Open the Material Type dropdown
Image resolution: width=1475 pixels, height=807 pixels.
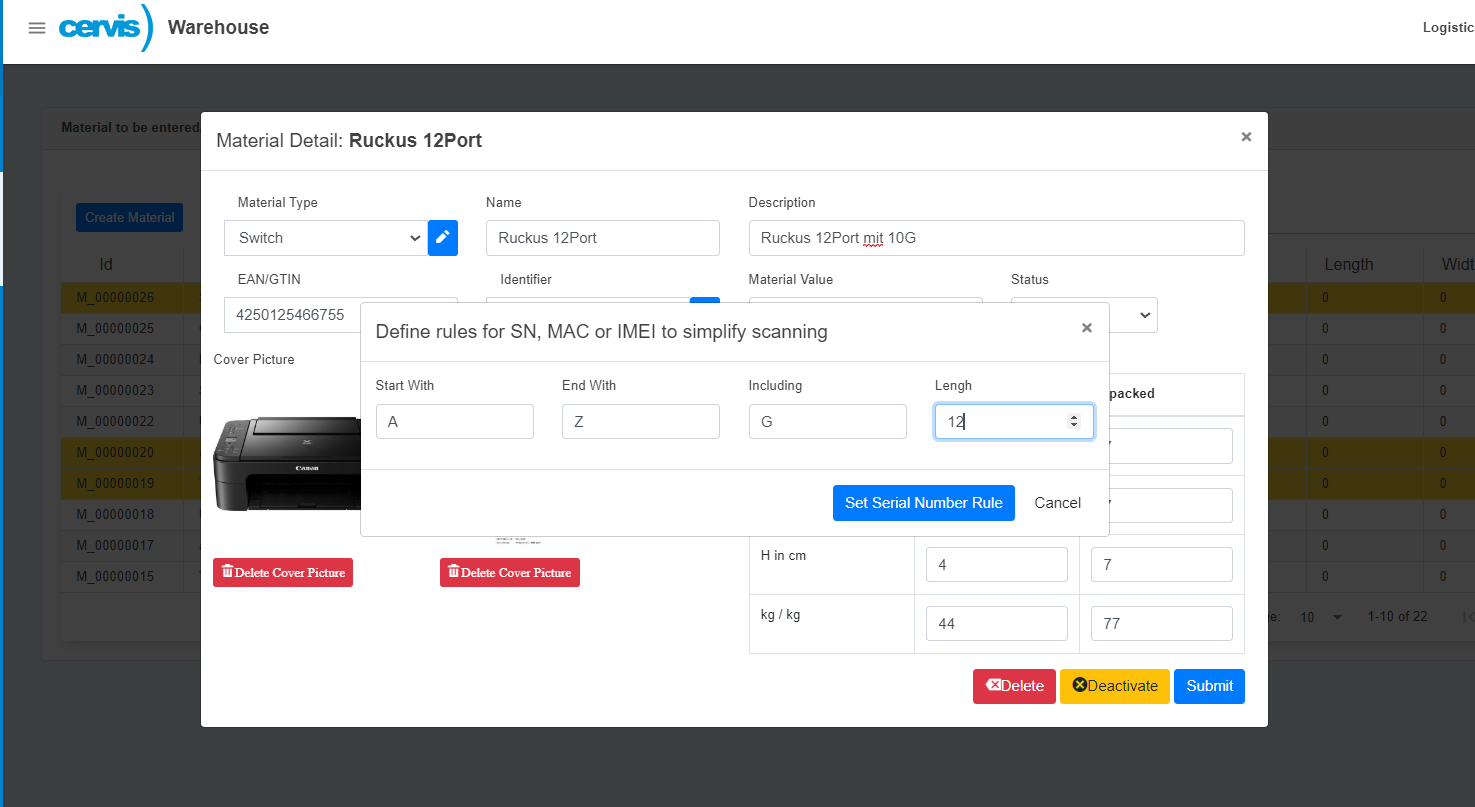pos(326,238)
